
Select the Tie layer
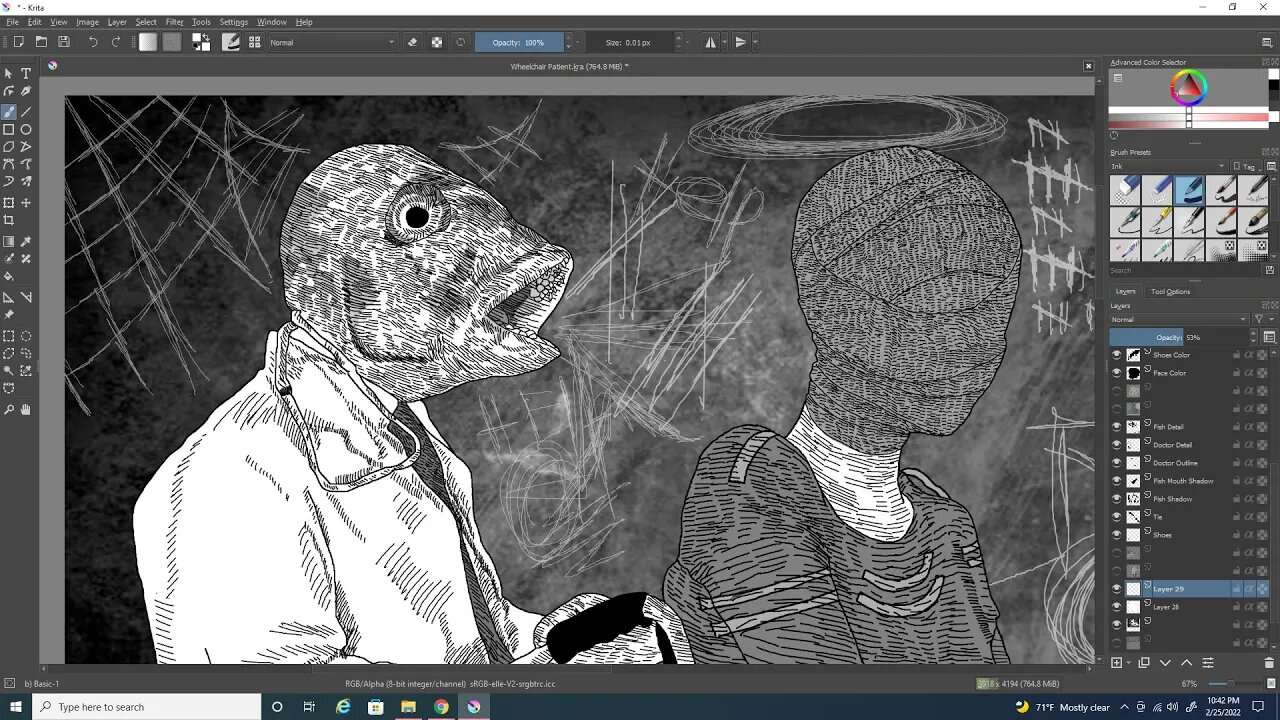coord(1158,517)
